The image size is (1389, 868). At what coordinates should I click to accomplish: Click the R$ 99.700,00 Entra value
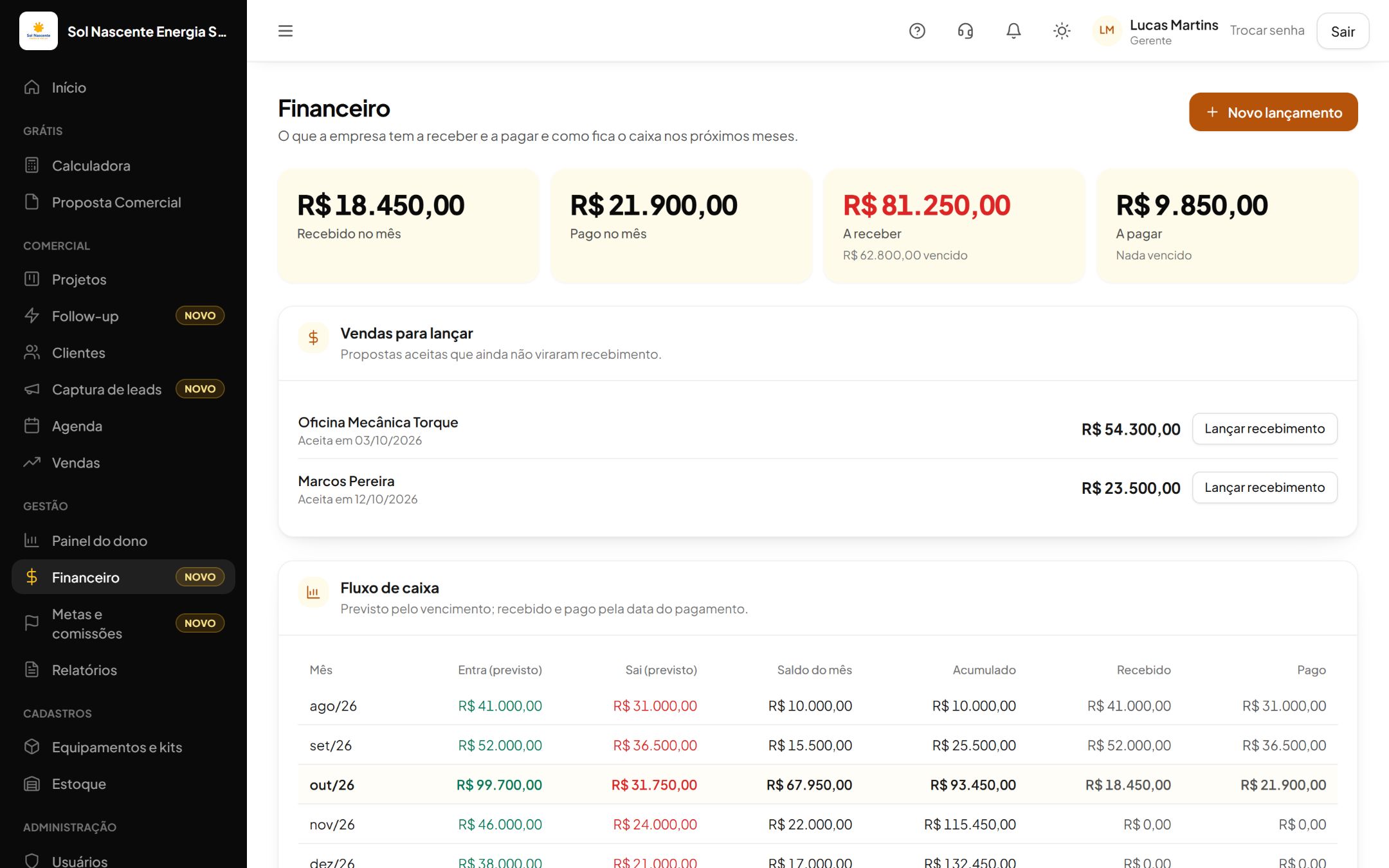tap(499, 785)
